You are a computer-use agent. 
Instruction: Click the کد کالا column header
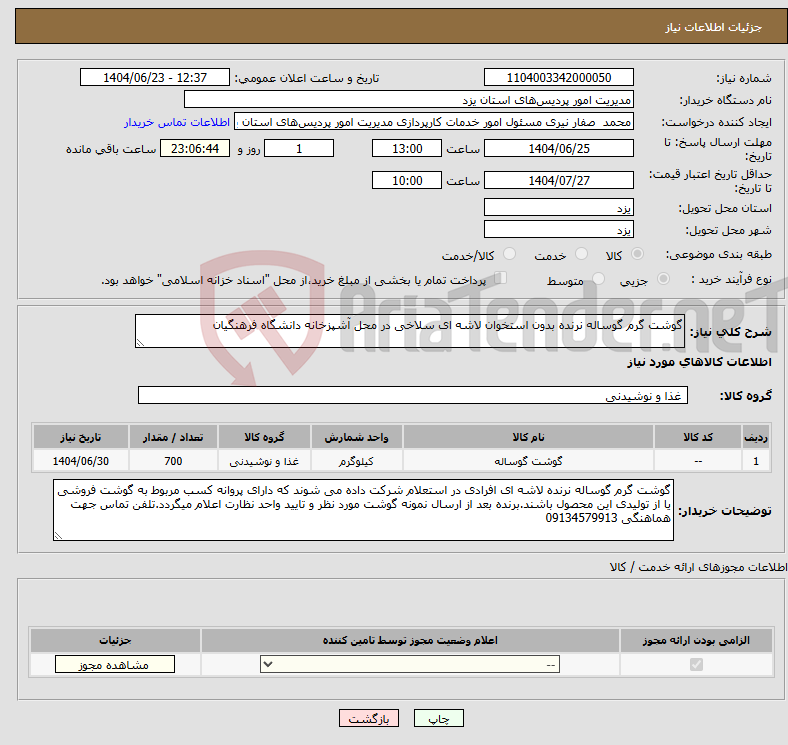click(x=698, y=437)
